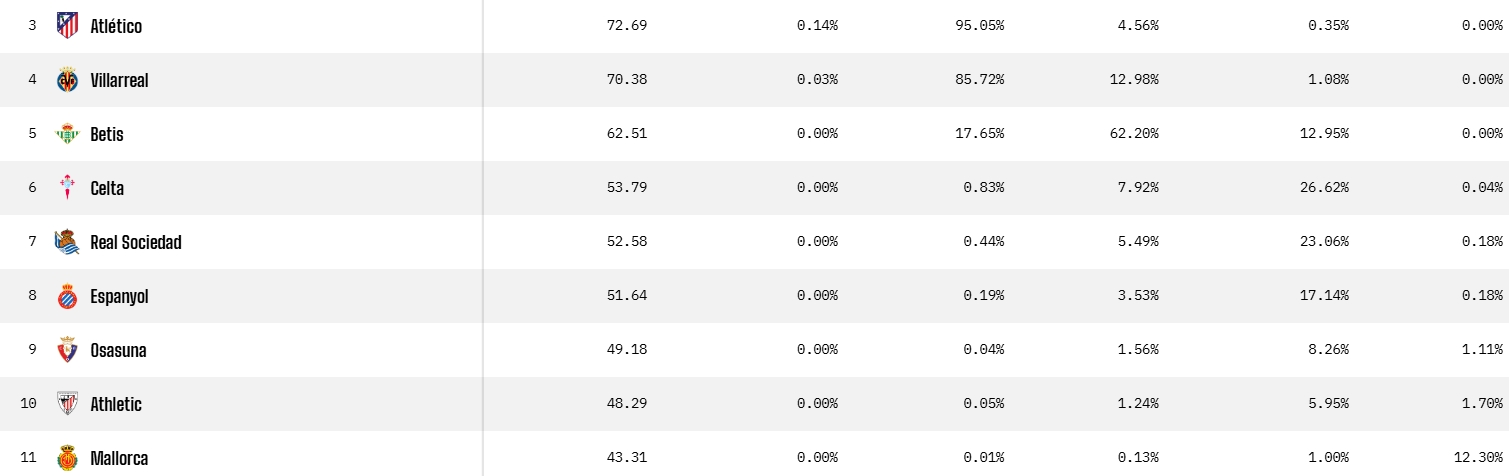Open the Atlético team name link
The width and height of the screenshot is (1509, 476).
(x=116, y=26)
